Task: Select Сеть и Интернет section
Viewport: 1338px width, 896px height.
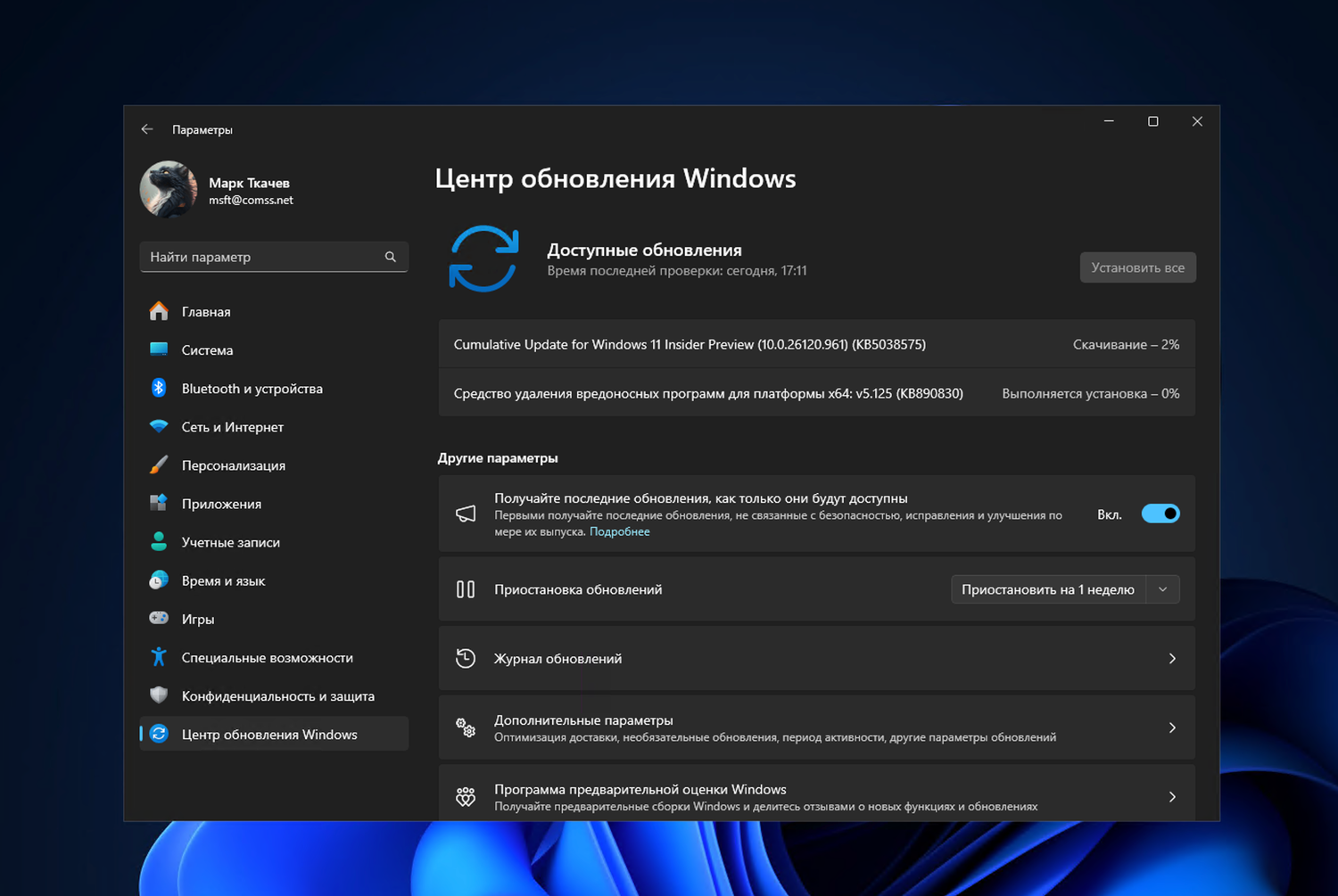Action: [x=274, y=426]
